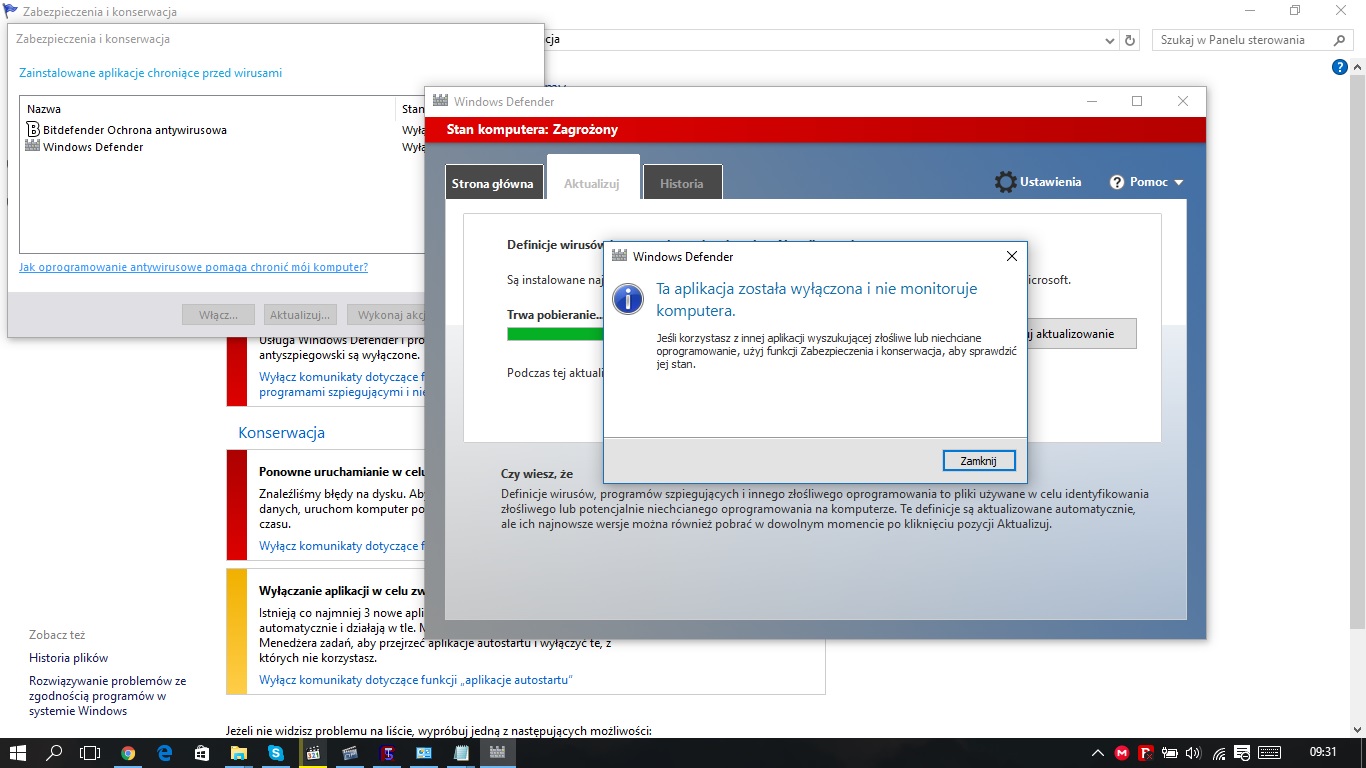Refresh the Control Panel address bar
Screen dimensions: 1366x768
[1131, 40]
